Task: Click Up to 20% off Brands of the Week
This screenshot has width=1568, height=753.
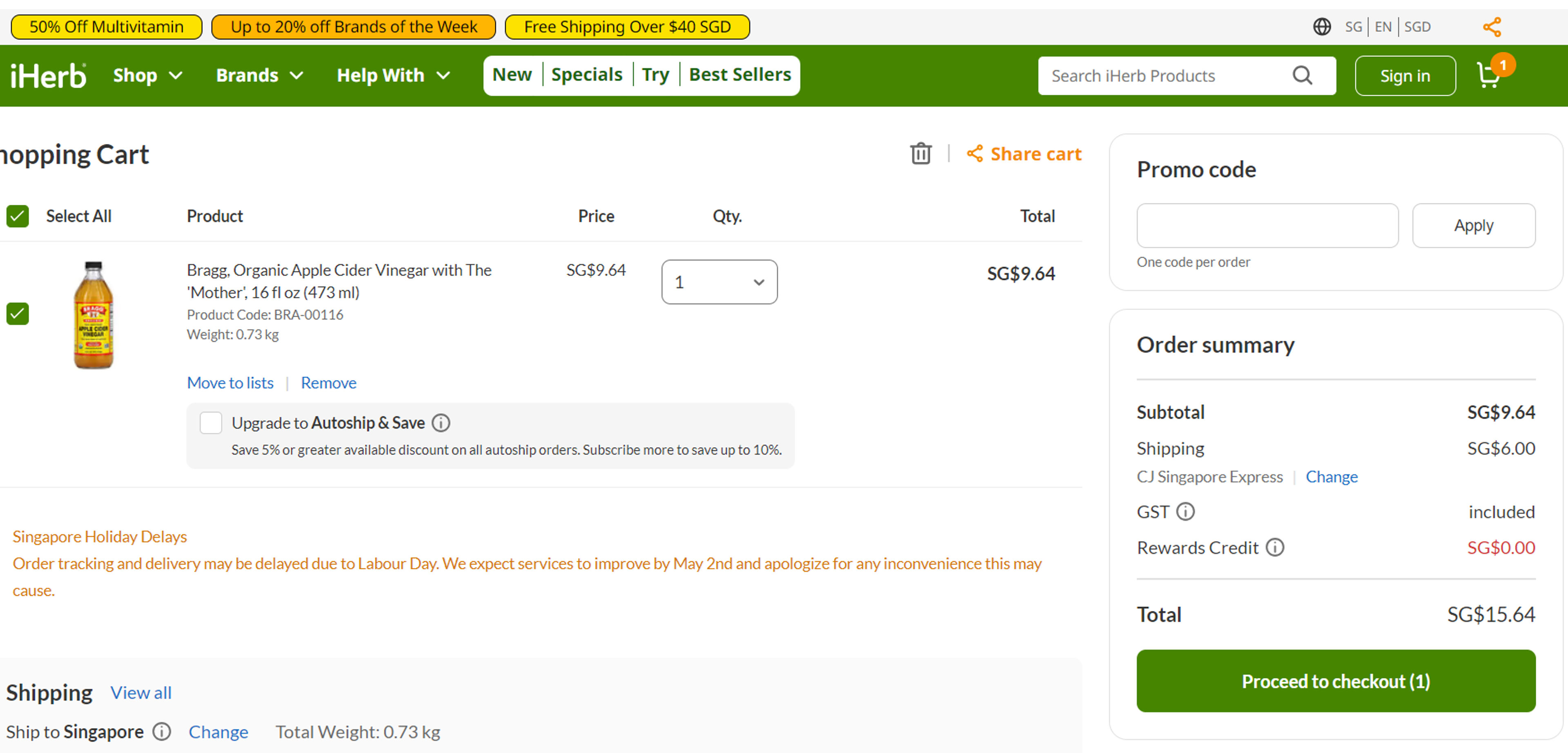Action: point(354,27)
